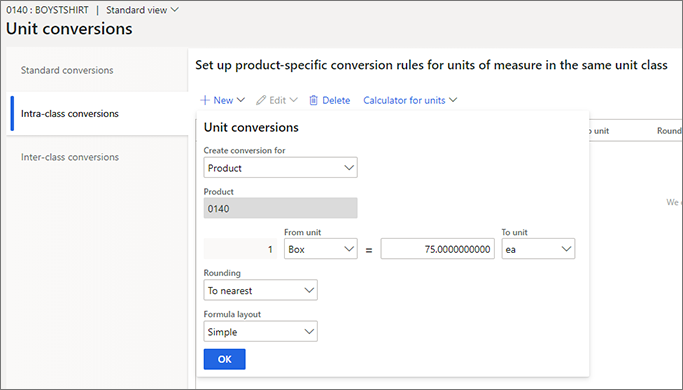The image size is (683, 390).
Task: Click the New label in toolbar
Action: click(x=223, y=100)
